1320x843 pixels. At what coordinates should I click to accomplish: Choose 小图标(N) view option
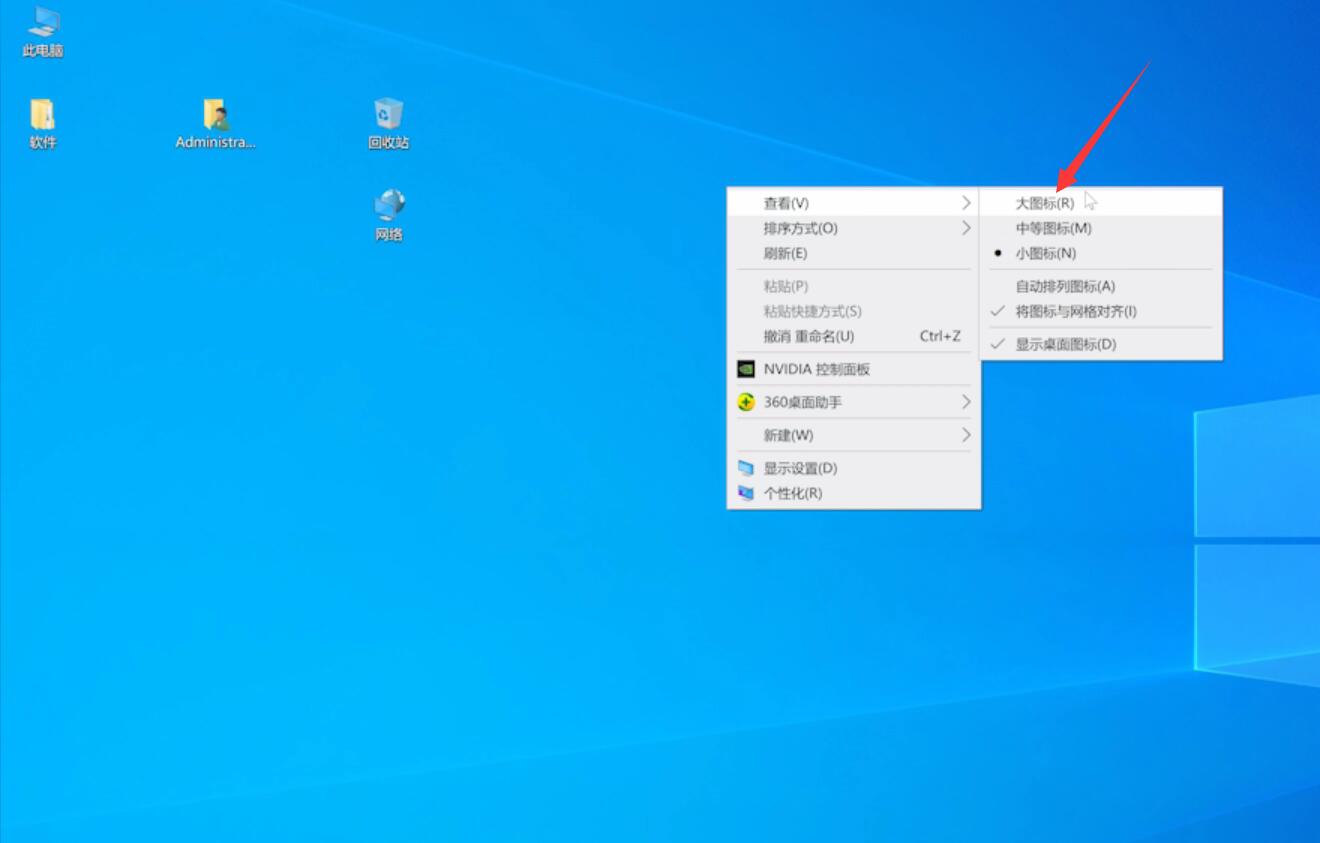tap(1100, 253)
